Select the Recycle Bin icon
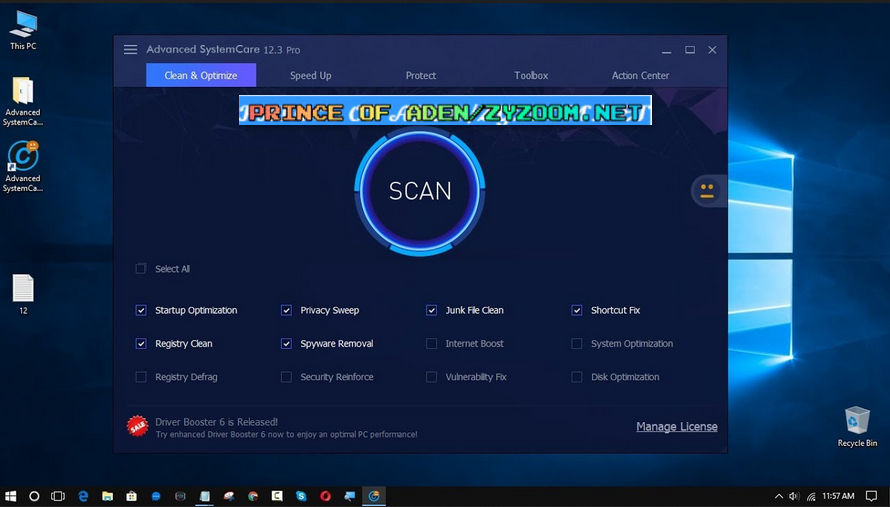The height and width of the screenshot is (507, 890). click(x=857, y=426)
